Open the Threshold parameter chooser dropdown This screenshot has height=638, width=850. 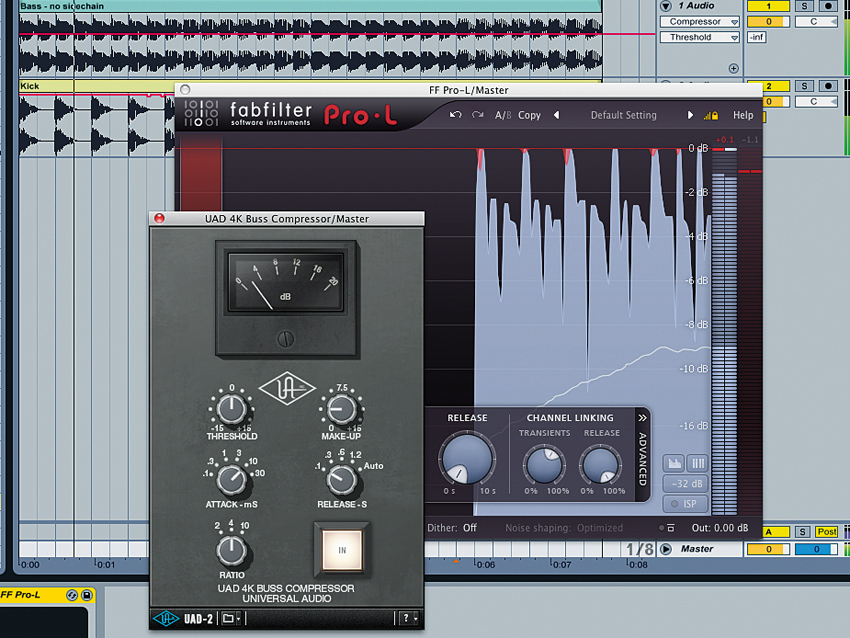700,37
